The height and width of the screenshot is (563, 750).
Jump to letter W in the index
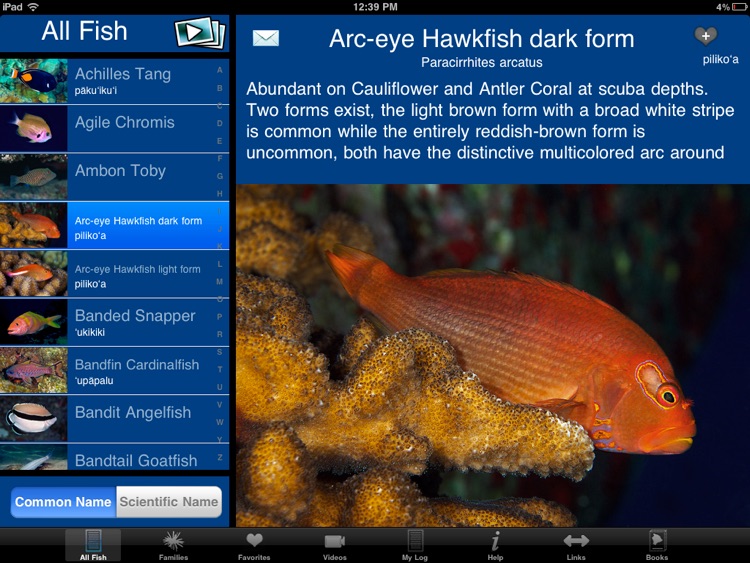[x=220, y=422]
